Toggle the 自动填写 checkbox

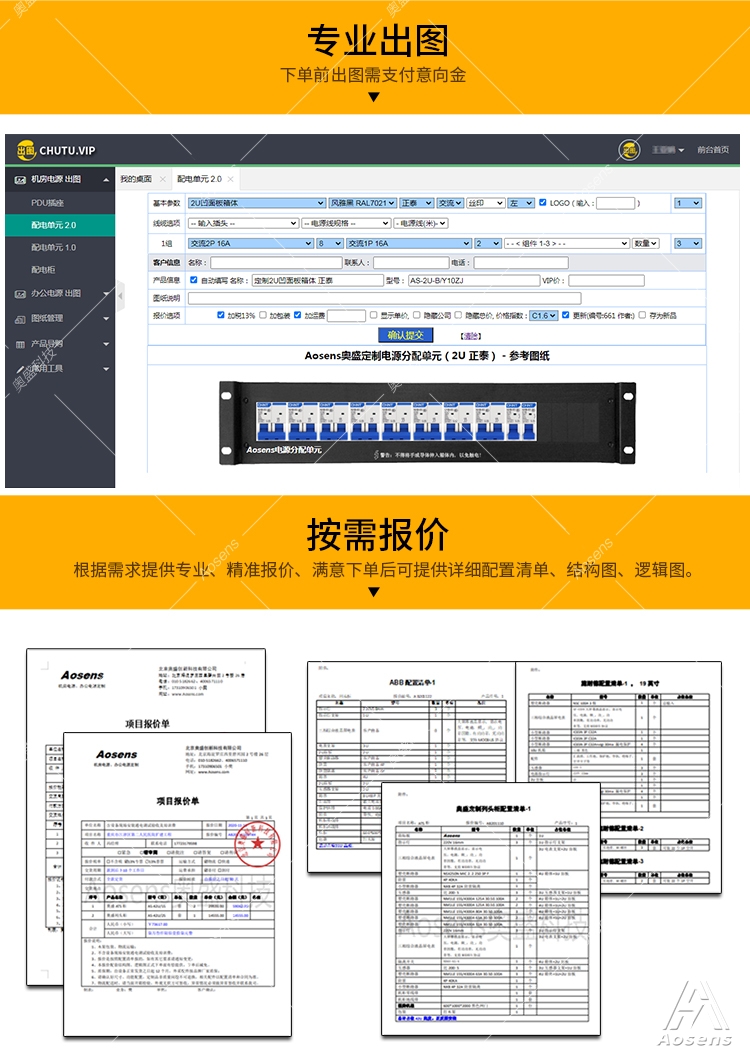[x=194, y=279]
